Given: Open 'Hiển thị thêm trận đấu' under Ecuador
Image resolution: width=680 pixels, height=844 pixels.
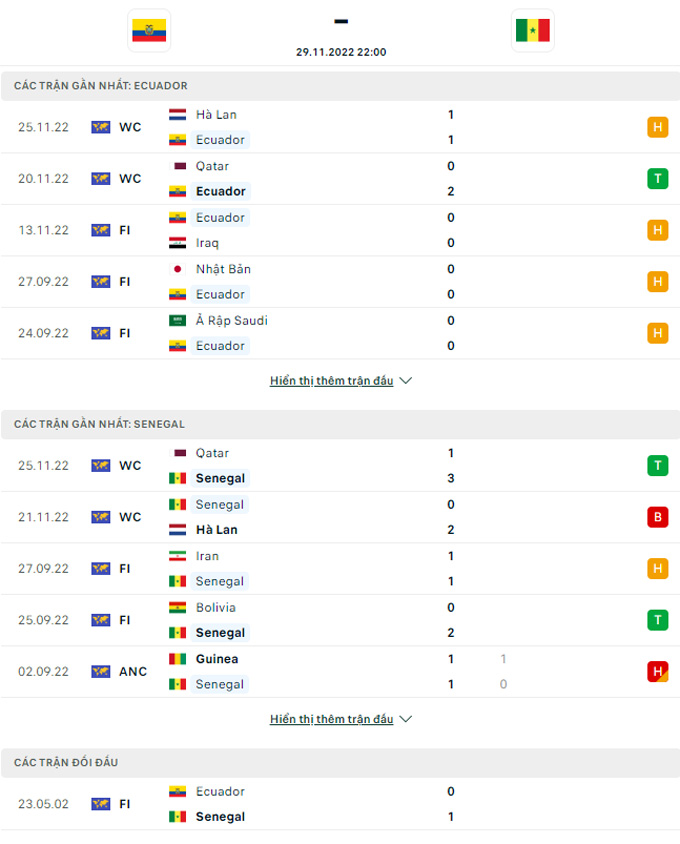Looking at the screenshot, I should click(332, 381).
